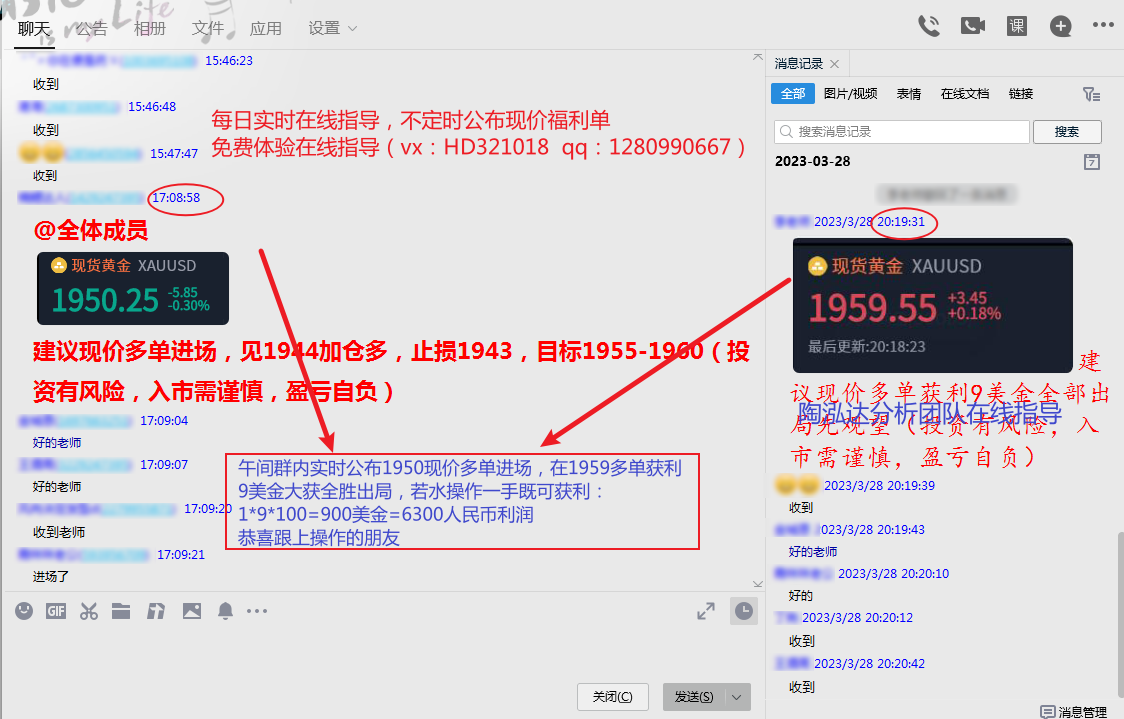The width and height of the screenshot is (1124, 719).
Task: Switch to the 聊天 tab
Action: click(x=34, y=29)
